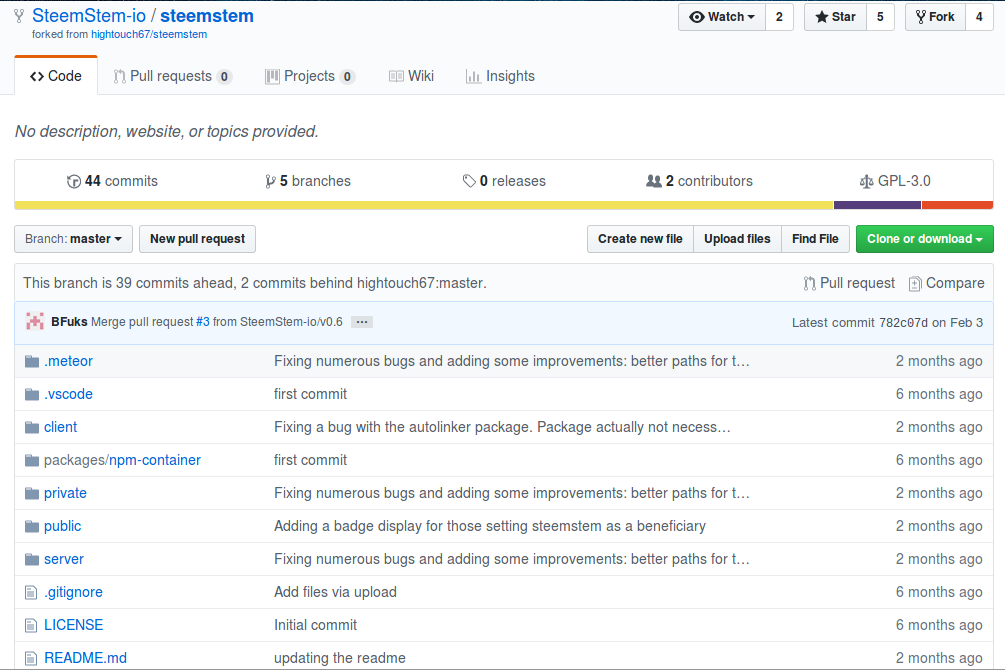Open the latest commit 782c07d
The width and height of the screenshot is (1005, 670).
903,322
